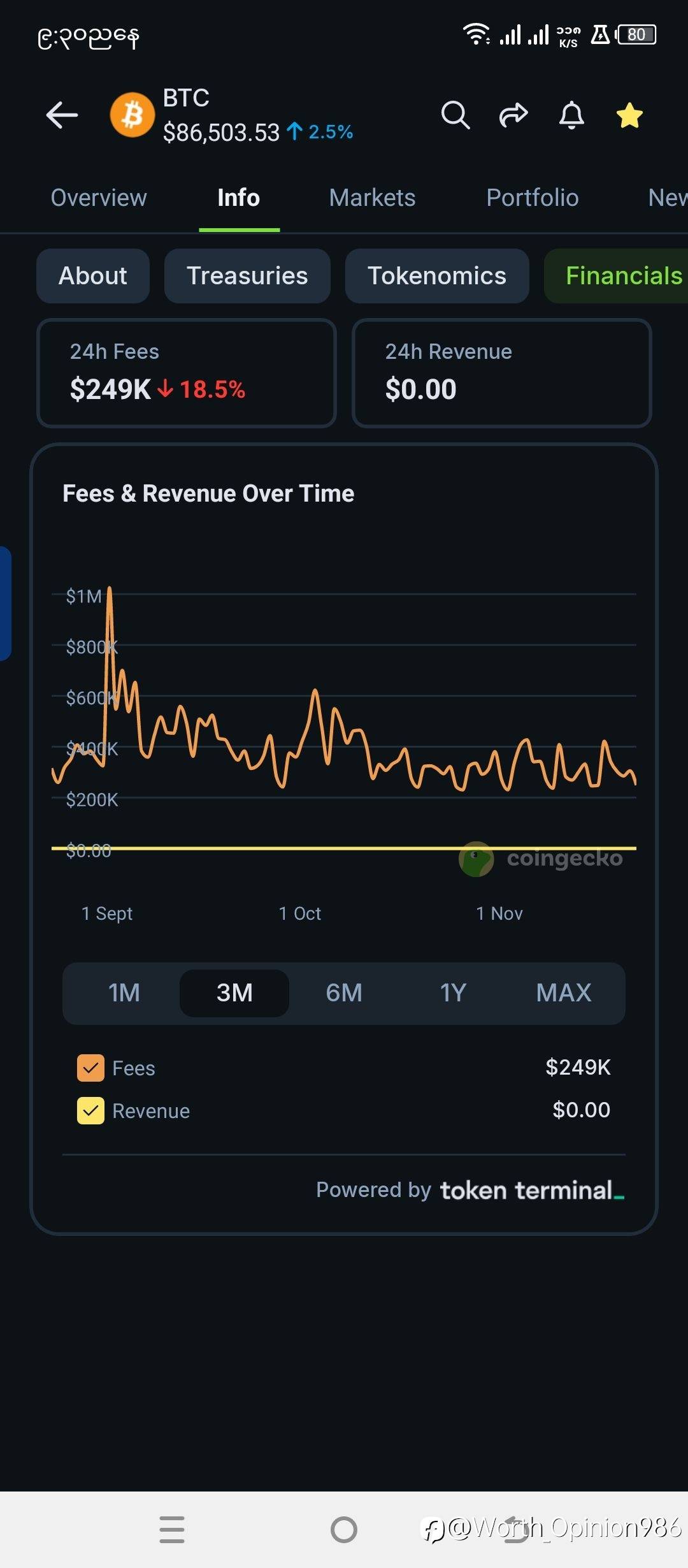The height and width of the screenshot is (1568, 688).
Task: Select the 1M time range
Action: [124, 992]
